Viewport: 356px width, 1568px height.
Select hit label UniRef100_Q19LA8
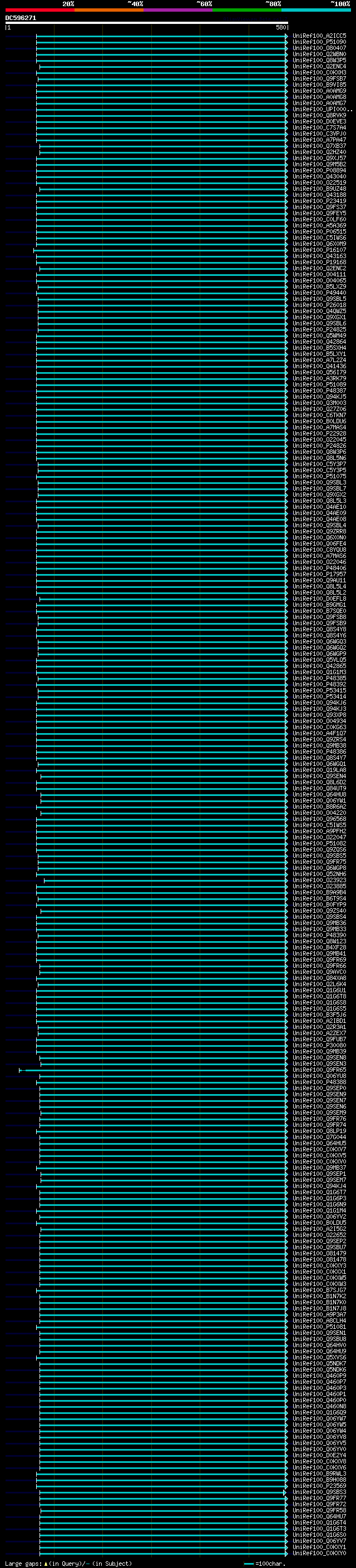pyautogui.click(x=319, y=770)
